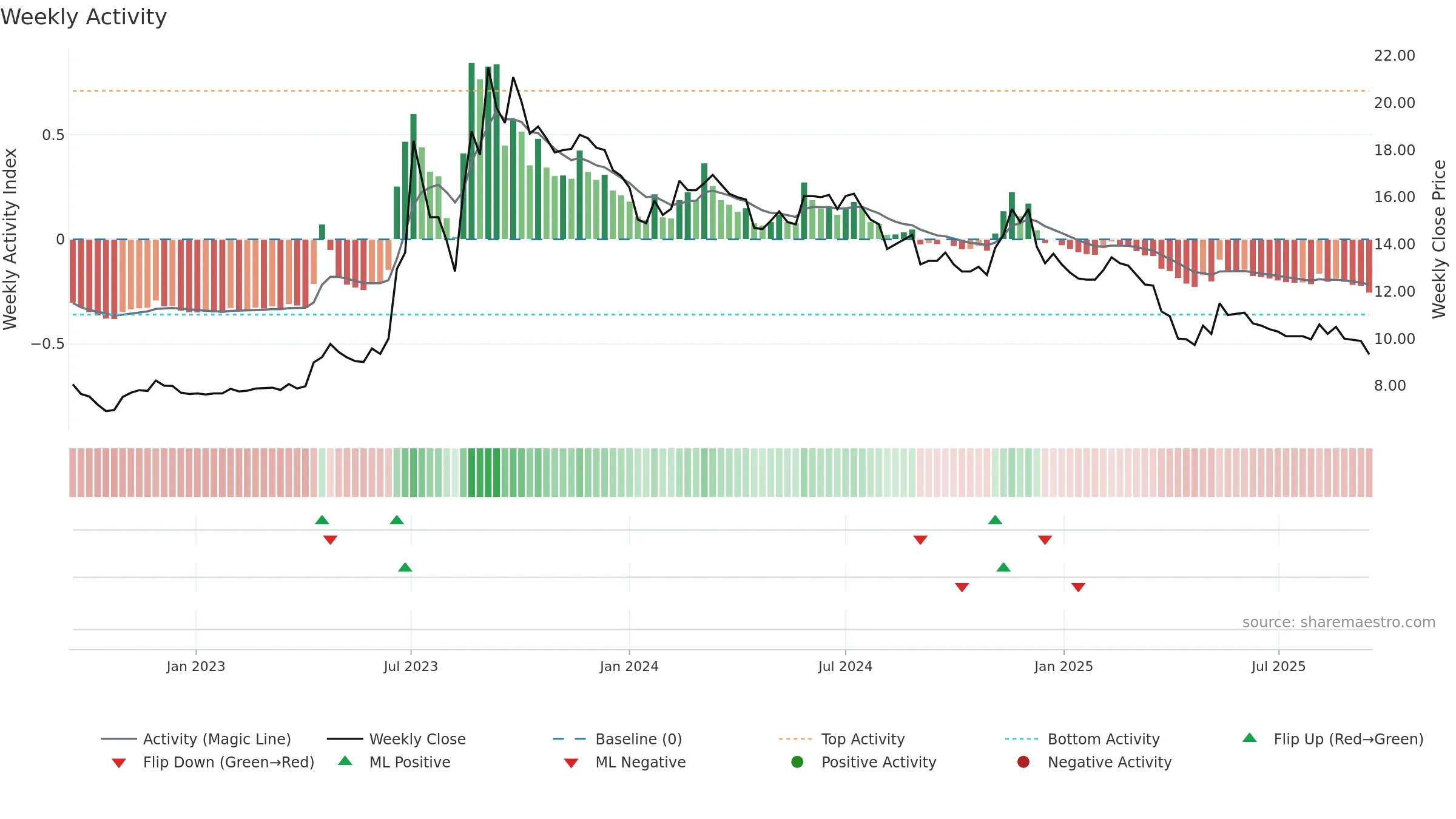Toggle the Flip Down (Green→Red) legend entry
This screenshot has height=819, width=1456.
[x=213, y=762]
